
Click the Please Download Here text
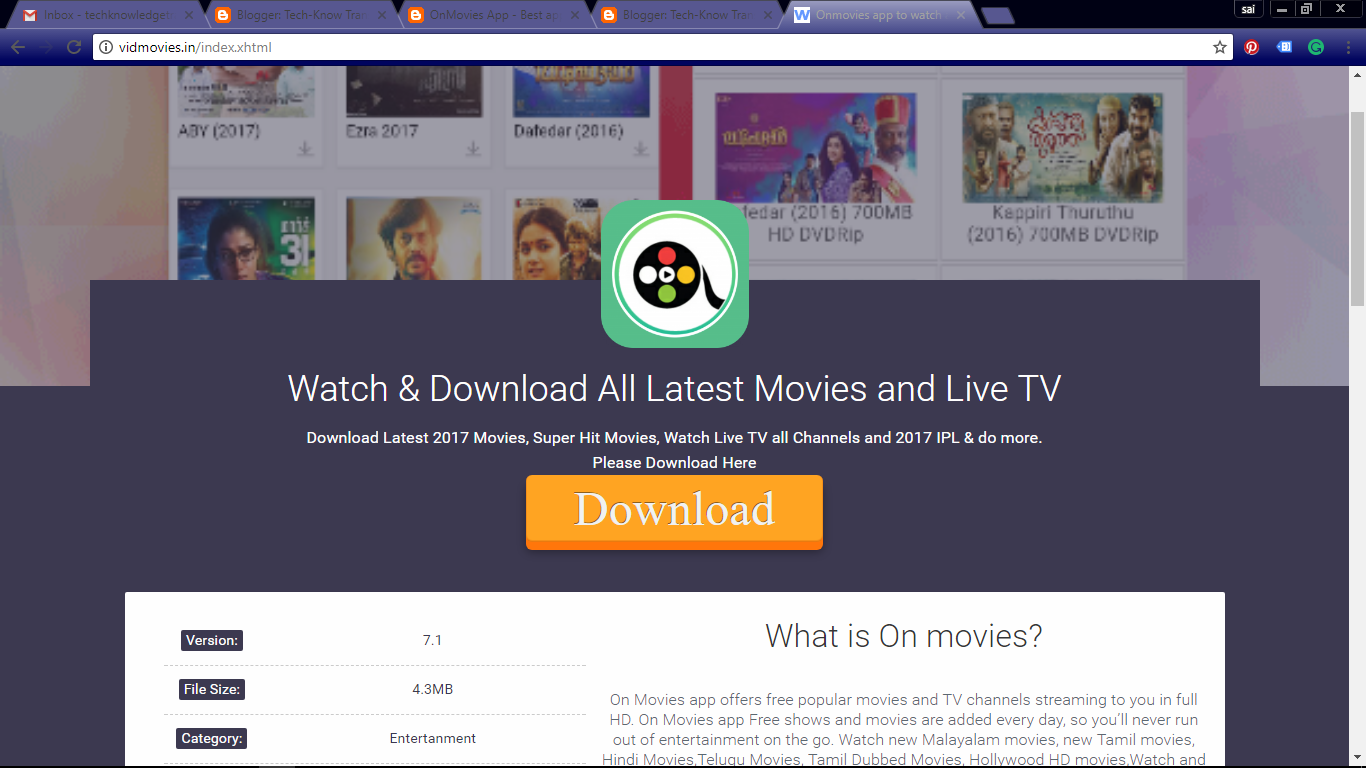tap(674, 462)
